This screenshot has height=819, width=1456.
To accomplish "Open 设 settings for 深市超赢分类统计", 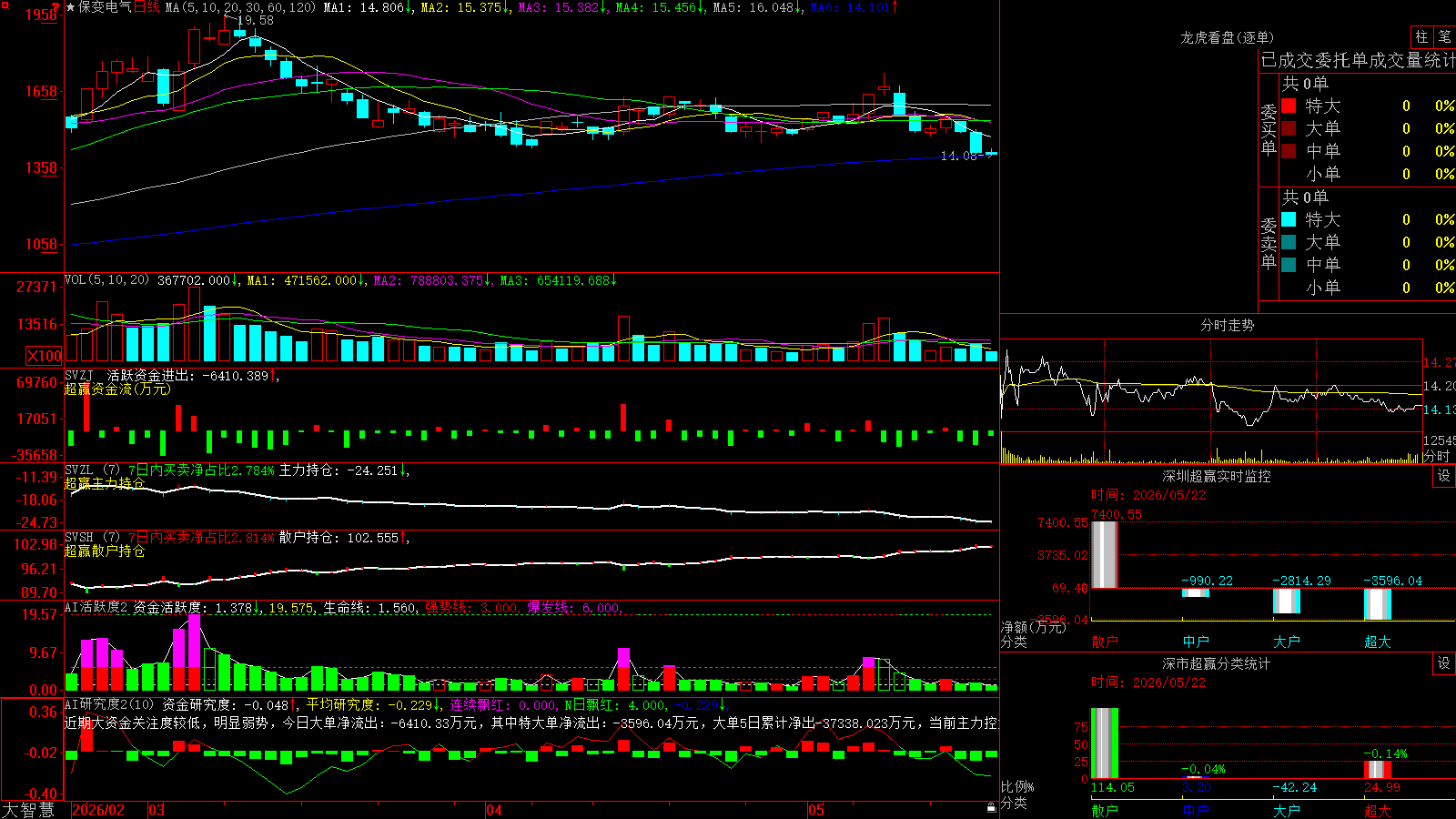I will click(x=1444, y=663).
